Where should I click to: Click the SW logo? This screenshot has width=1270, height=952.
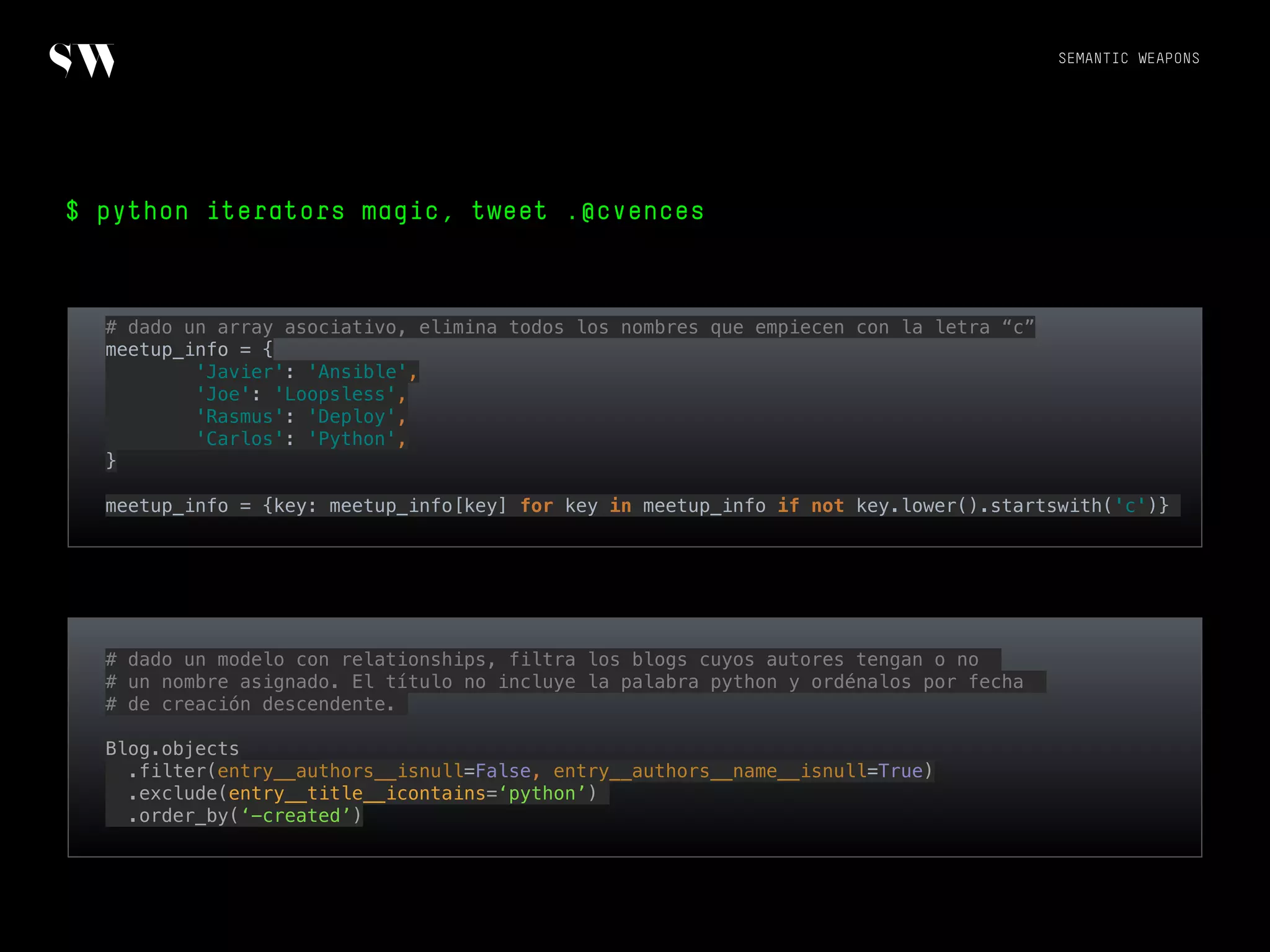82,60
